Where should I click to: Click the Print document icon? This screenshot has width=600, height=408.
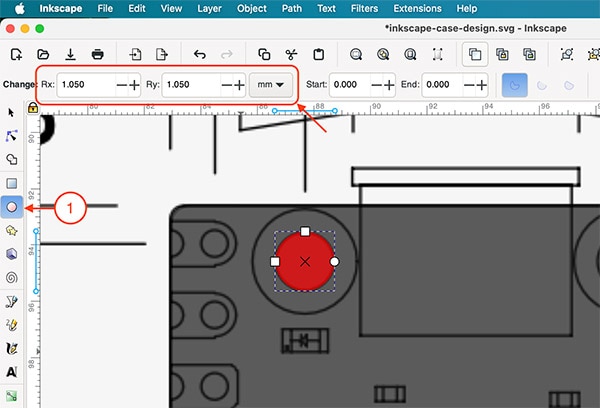pyautogui.click(x=98, y=53)
